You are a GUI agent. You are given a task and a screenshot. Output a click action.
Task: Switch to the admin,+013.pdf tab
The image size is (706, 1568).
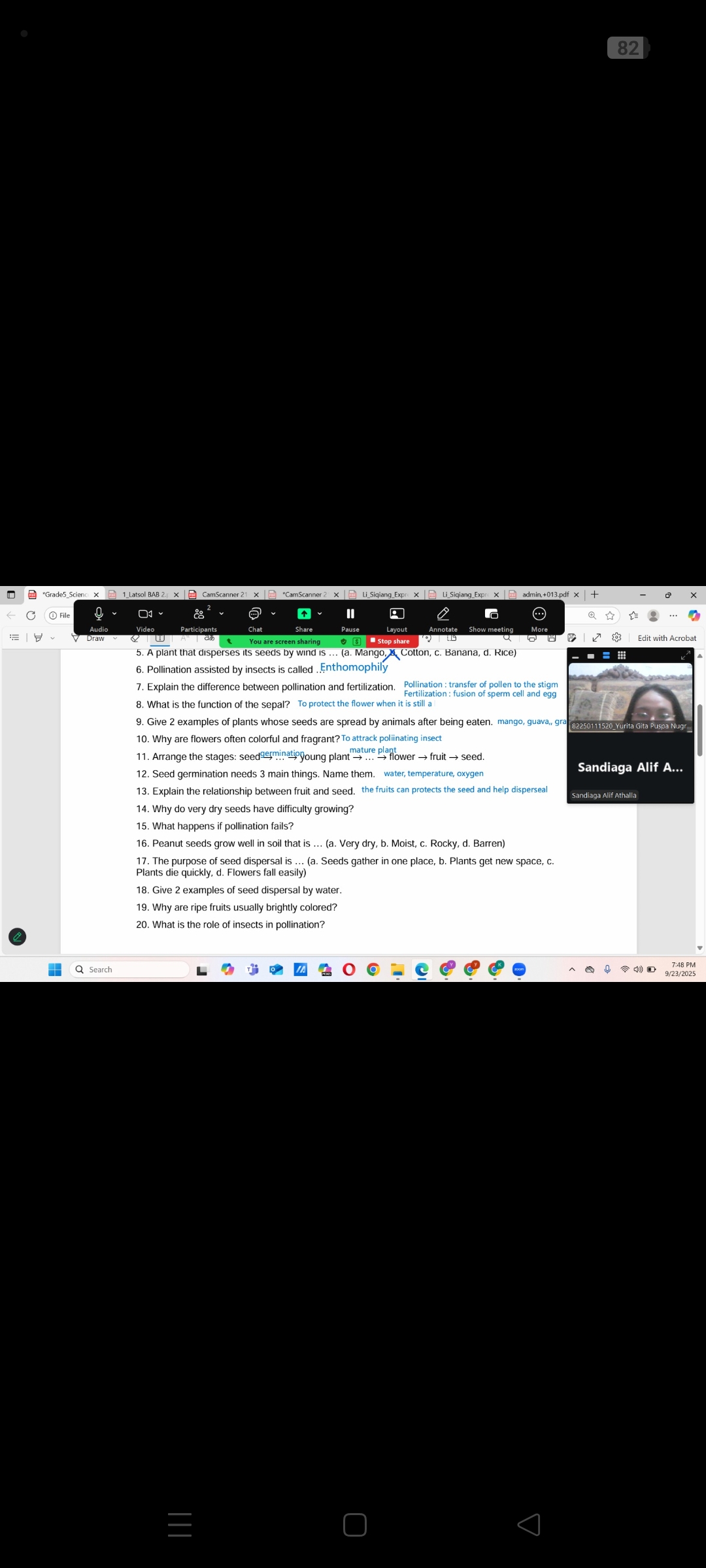coord(545,595)
